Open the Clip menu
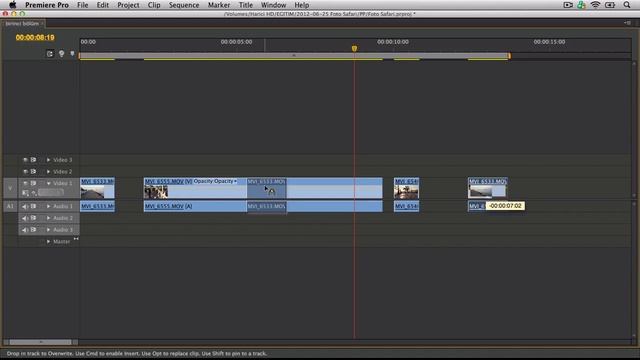Viewport: 640px width, 360px height. coord(154,5)
